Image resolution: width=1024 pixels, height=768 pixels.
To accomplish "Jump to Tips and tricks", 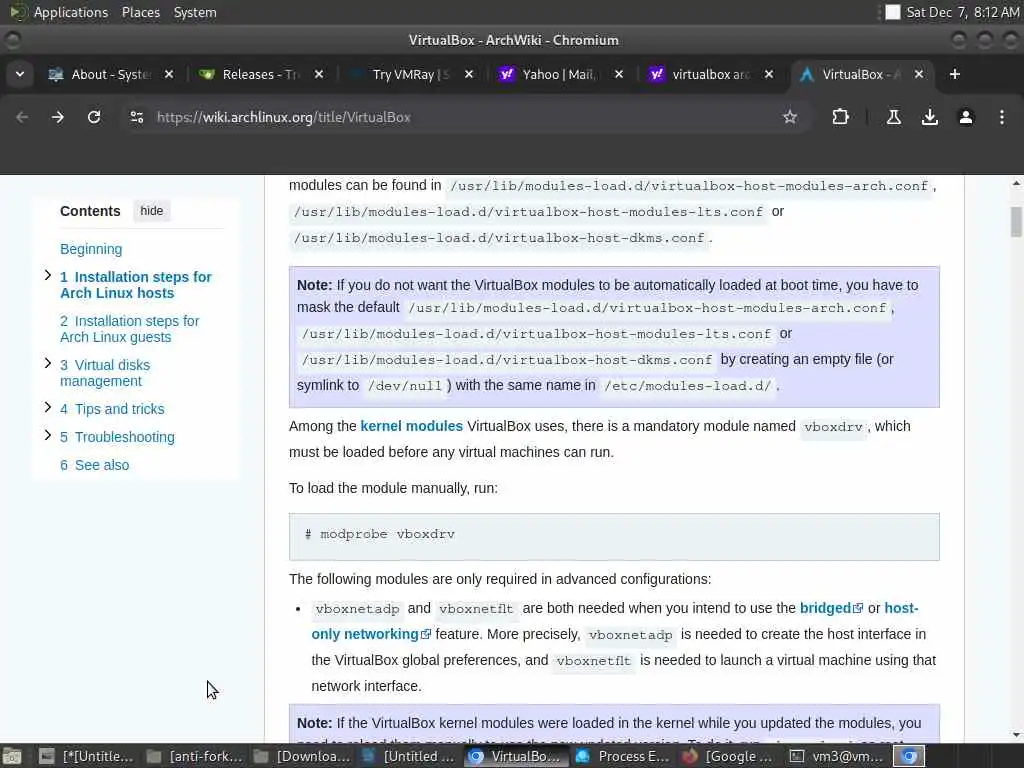I will tap(112, 409).
